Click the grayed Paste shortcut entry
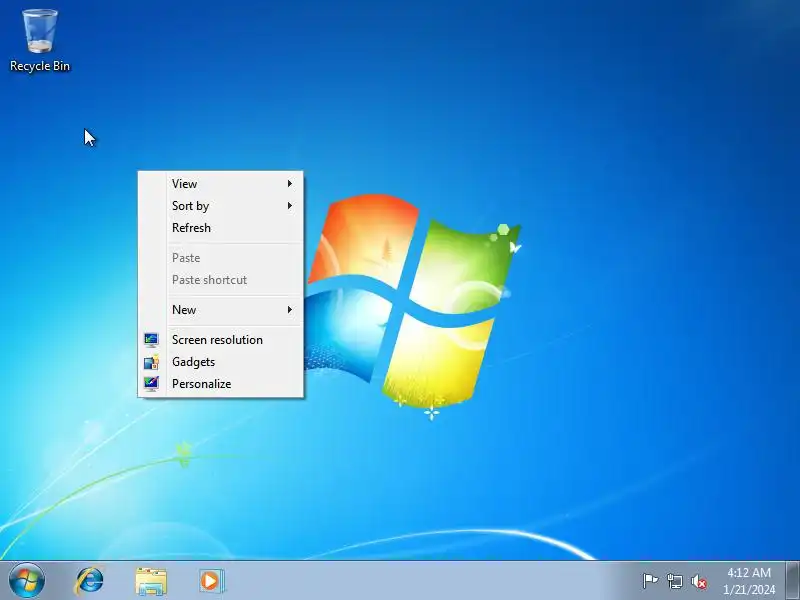The image size is (800, 600). (x=220, y=280)
